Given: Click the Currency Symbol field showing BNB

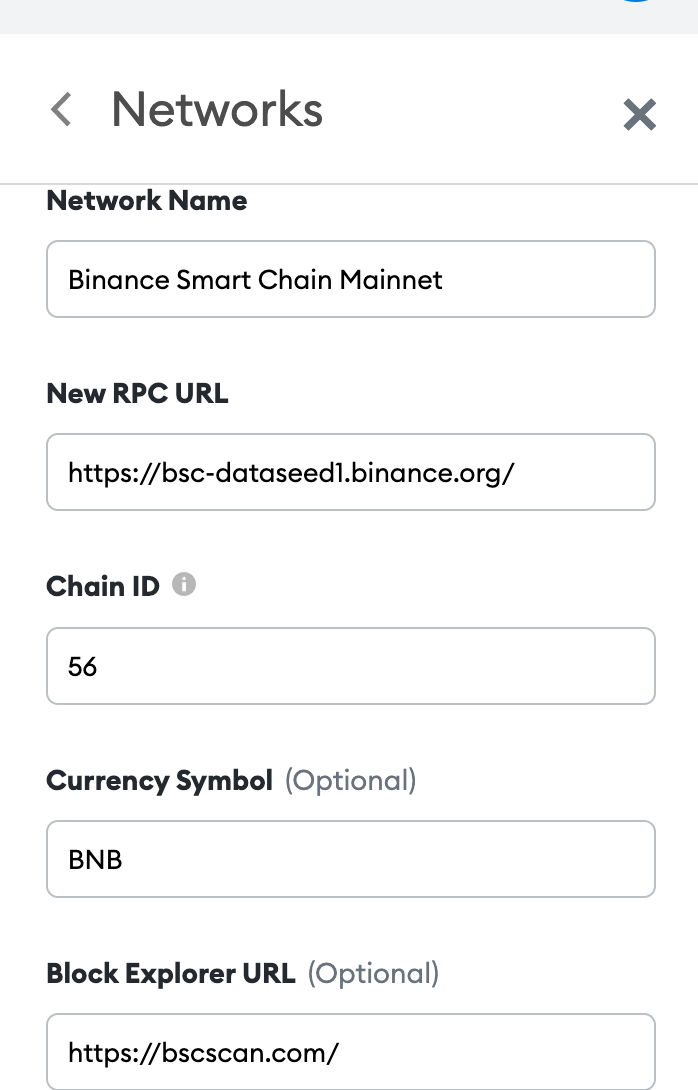Looking at the screenshot, I should point(350,859).
